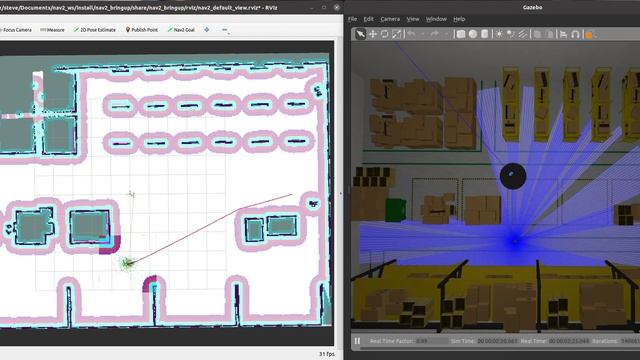
Task: Select the Publish Point tool in RViz
Action: click(142, 30)
